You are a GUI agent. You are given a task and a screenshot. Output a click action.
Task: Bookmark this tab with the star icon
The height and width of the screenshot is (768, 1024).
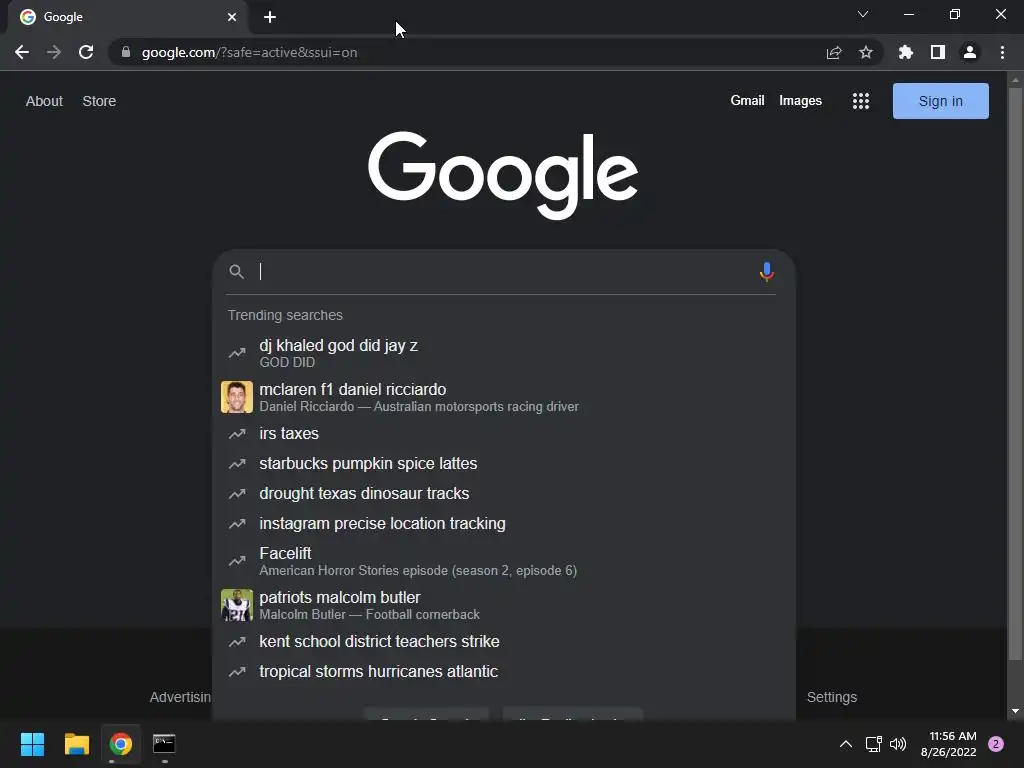[x=866, y=52]
